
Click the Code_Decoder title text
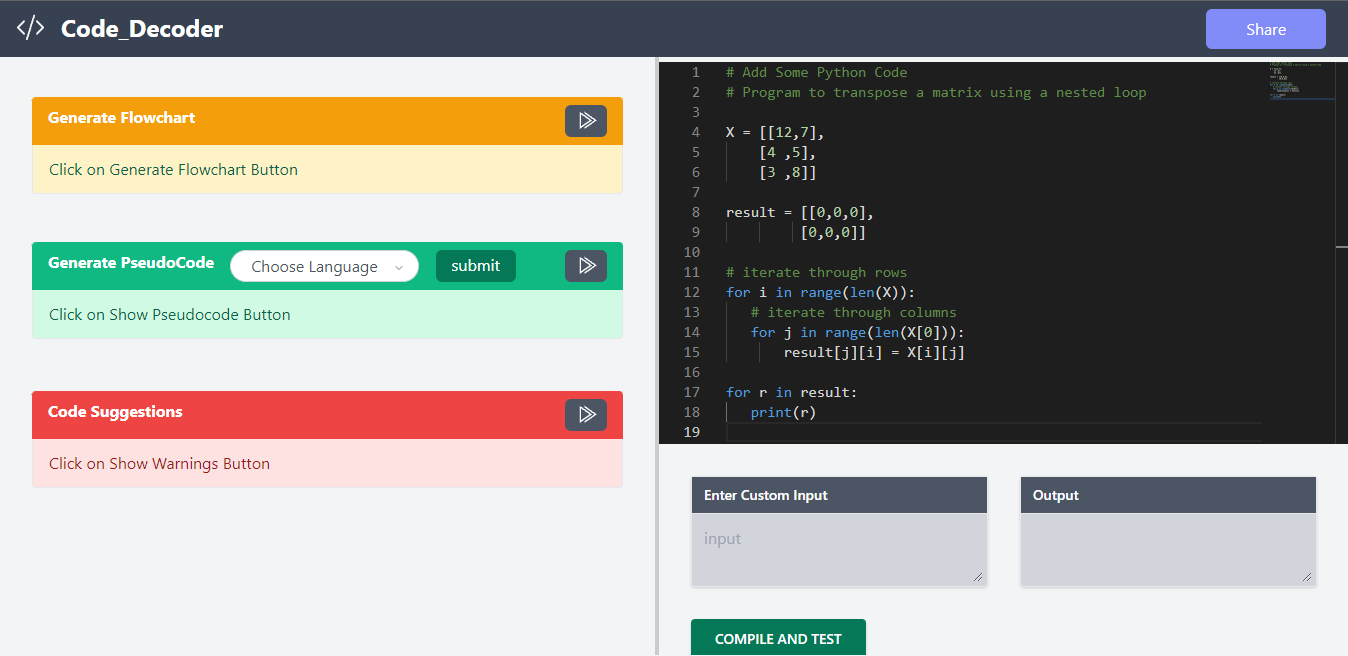[142, 29]
